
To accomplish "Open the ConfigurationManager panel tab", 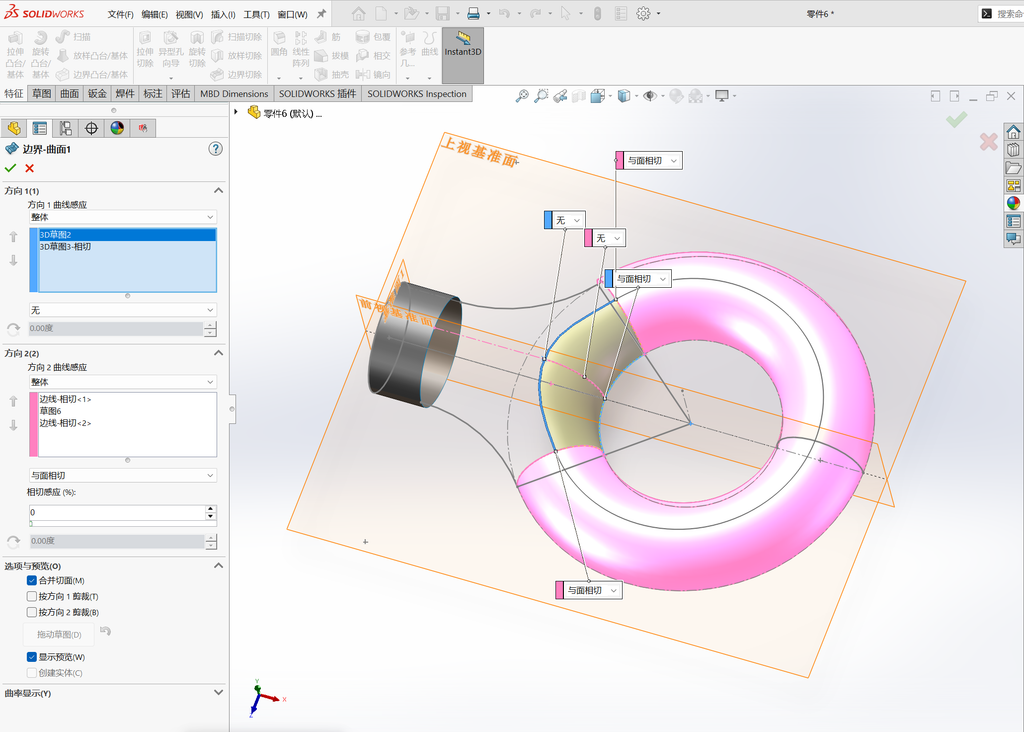I will [65, 128].
